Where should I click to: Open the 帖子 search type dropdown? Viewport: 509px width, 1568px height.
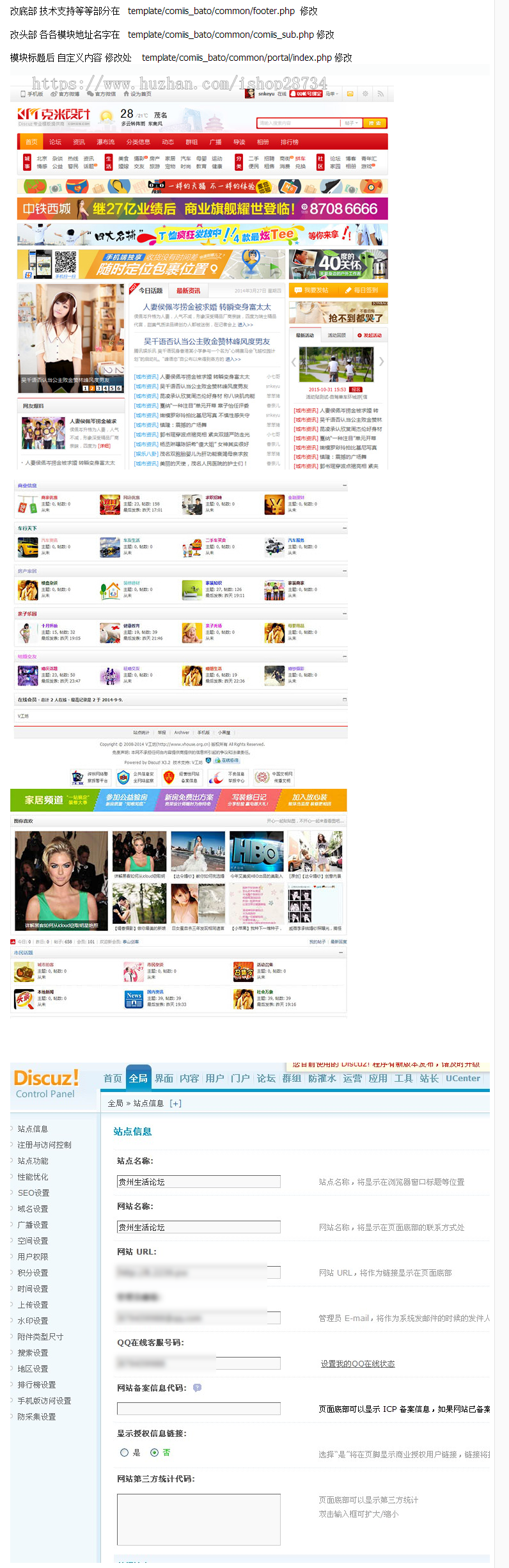point(351,123)
